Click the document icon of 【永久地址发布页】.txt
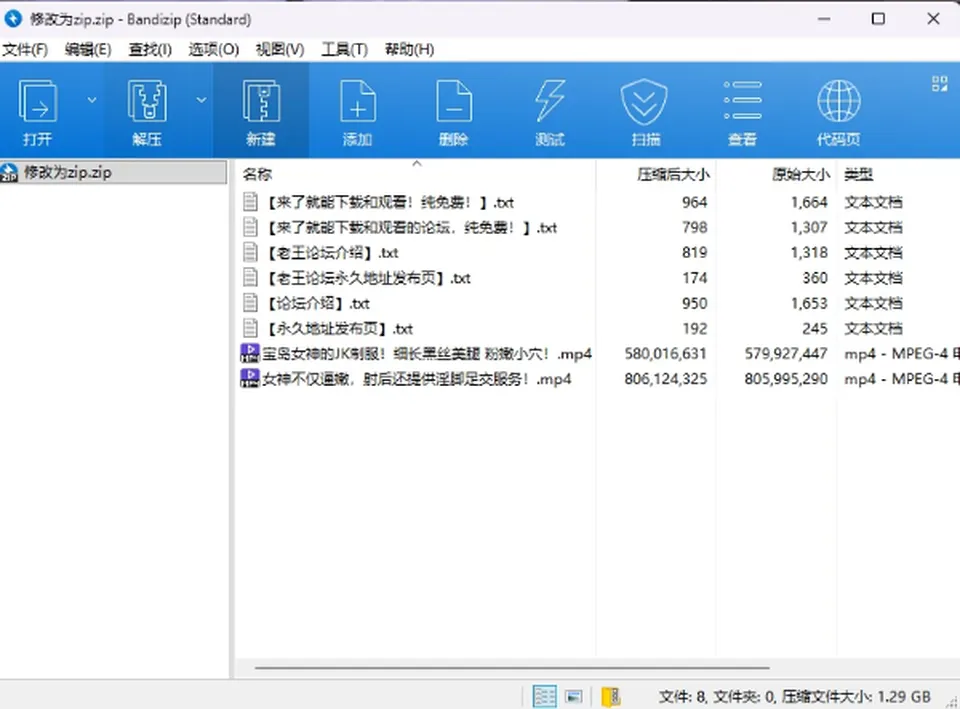This screenshot has width=960, height=709. (250, 328)
